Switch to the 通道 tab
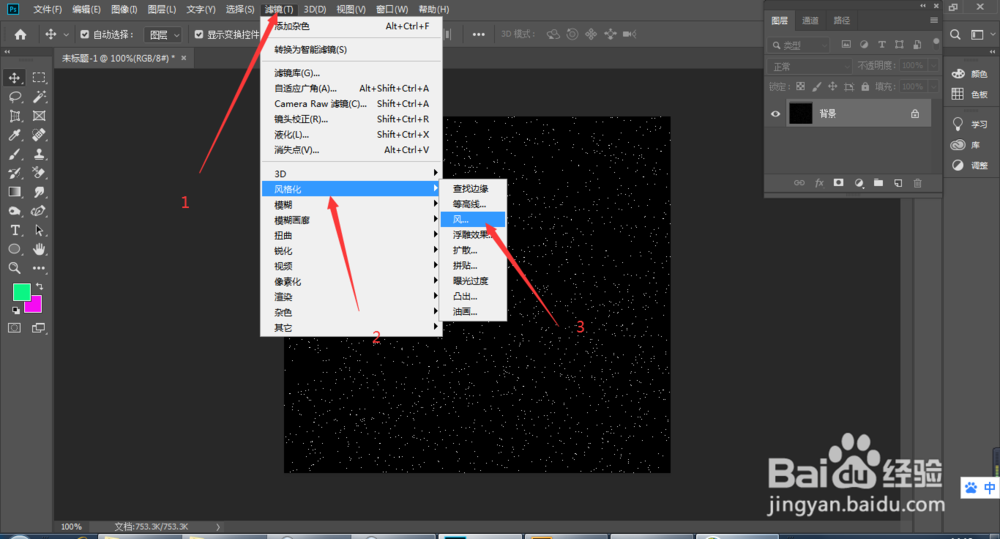This screenshot has width=1000, height=539. [x=810, y=20]
